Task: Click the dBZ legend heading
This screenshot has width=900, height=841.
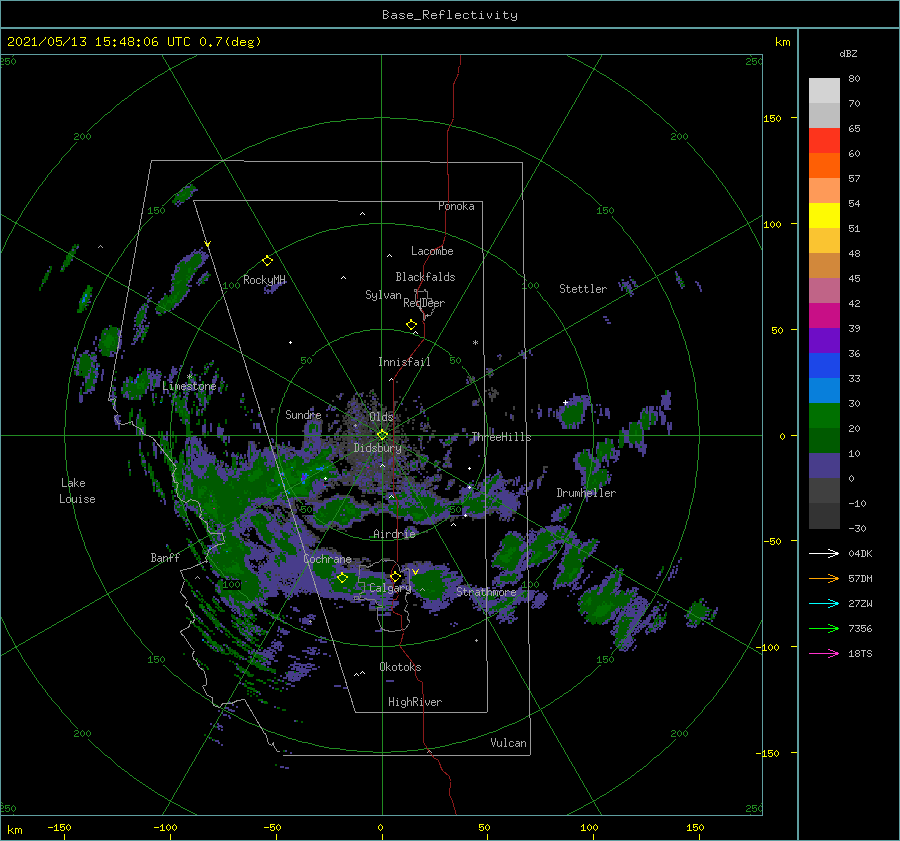Action: click(848, 53)
